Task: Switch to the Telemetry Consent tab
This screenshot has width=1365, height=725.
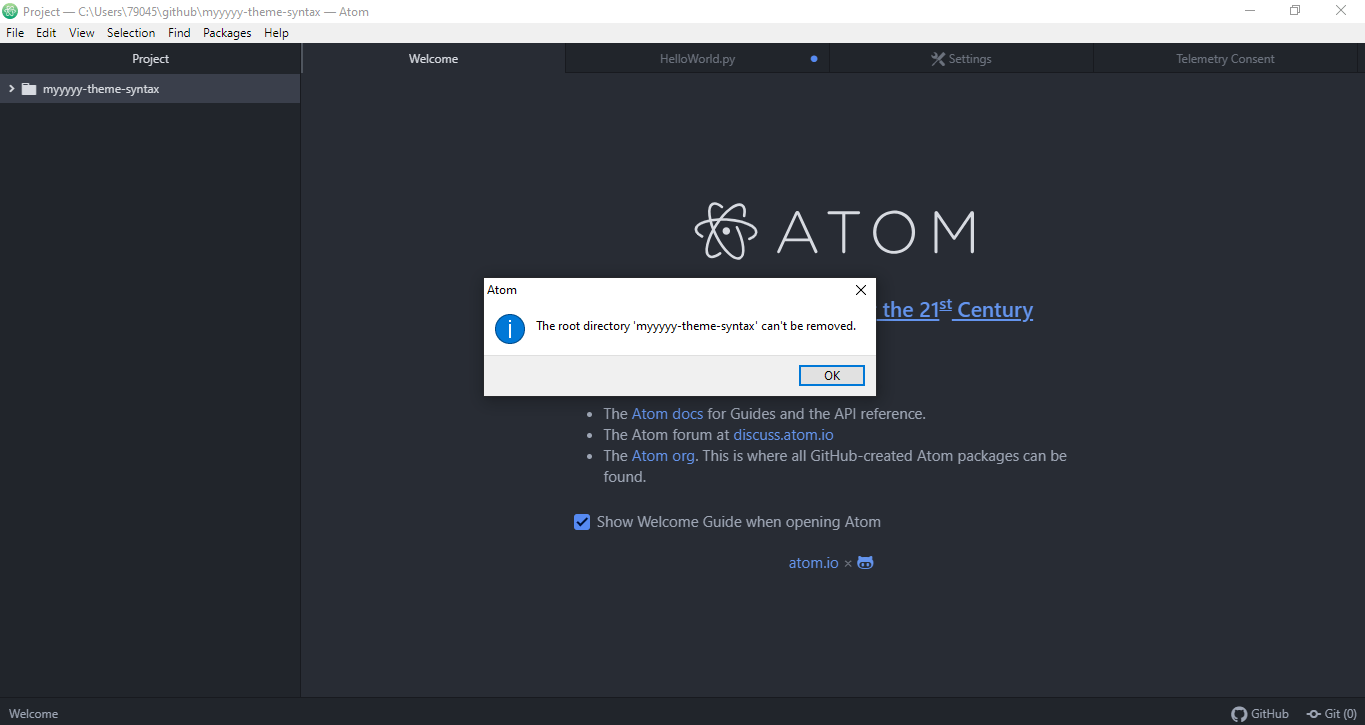Action: tap(1225, 59)
